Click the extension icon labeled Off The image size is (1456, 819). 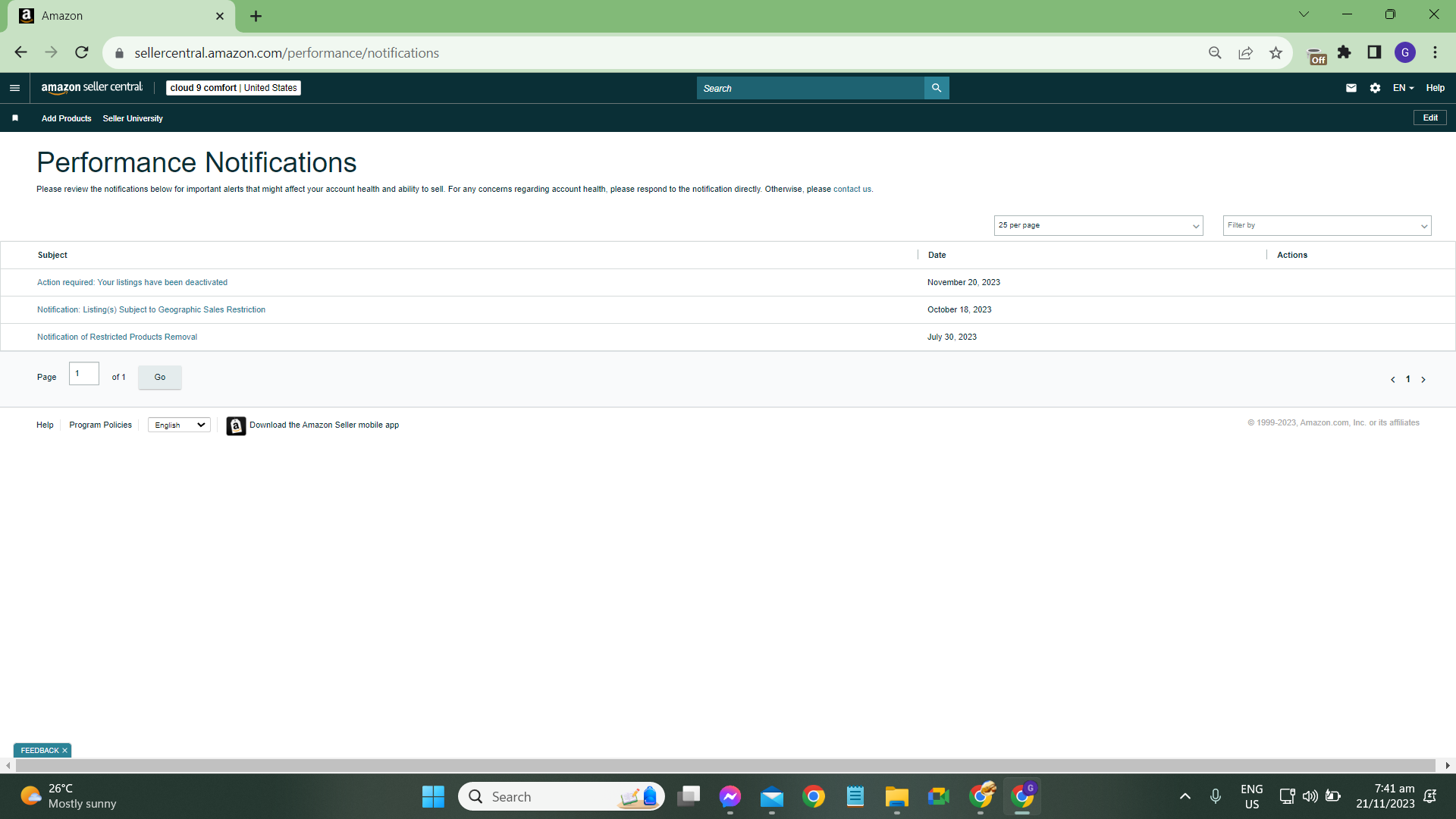1317,55
